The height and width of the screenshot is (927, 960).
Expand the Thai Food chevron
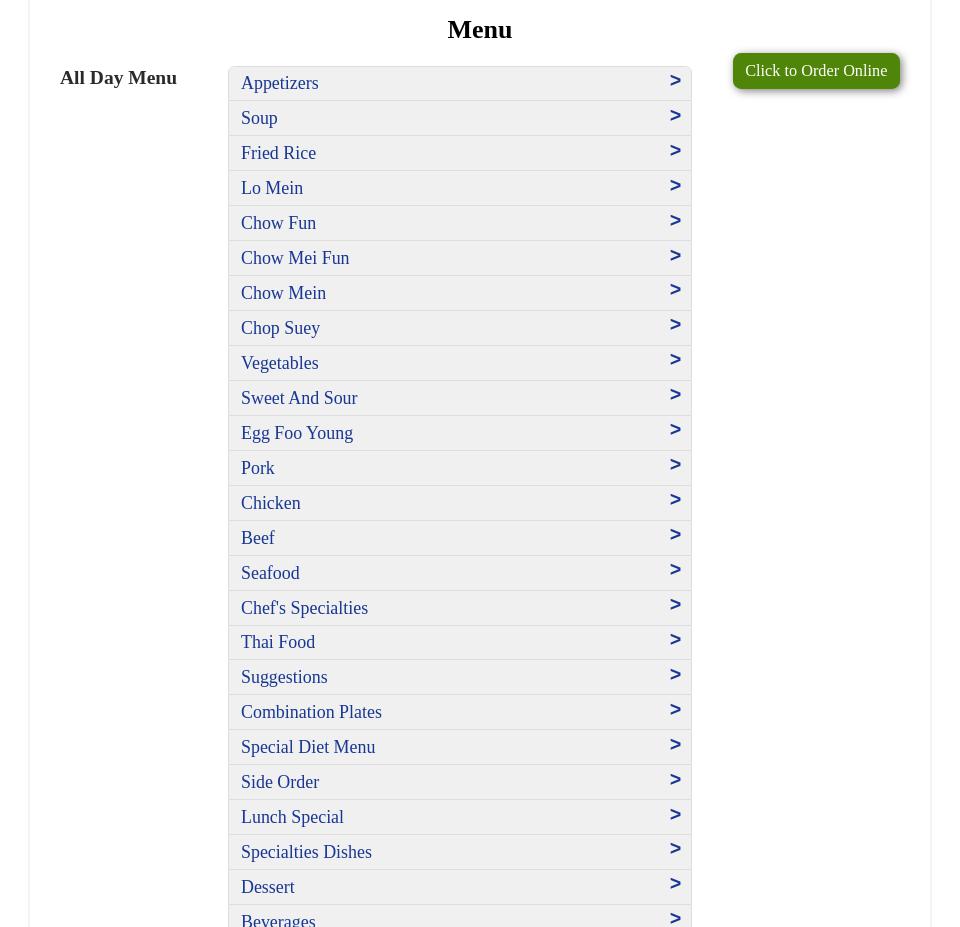click(675, 640)
